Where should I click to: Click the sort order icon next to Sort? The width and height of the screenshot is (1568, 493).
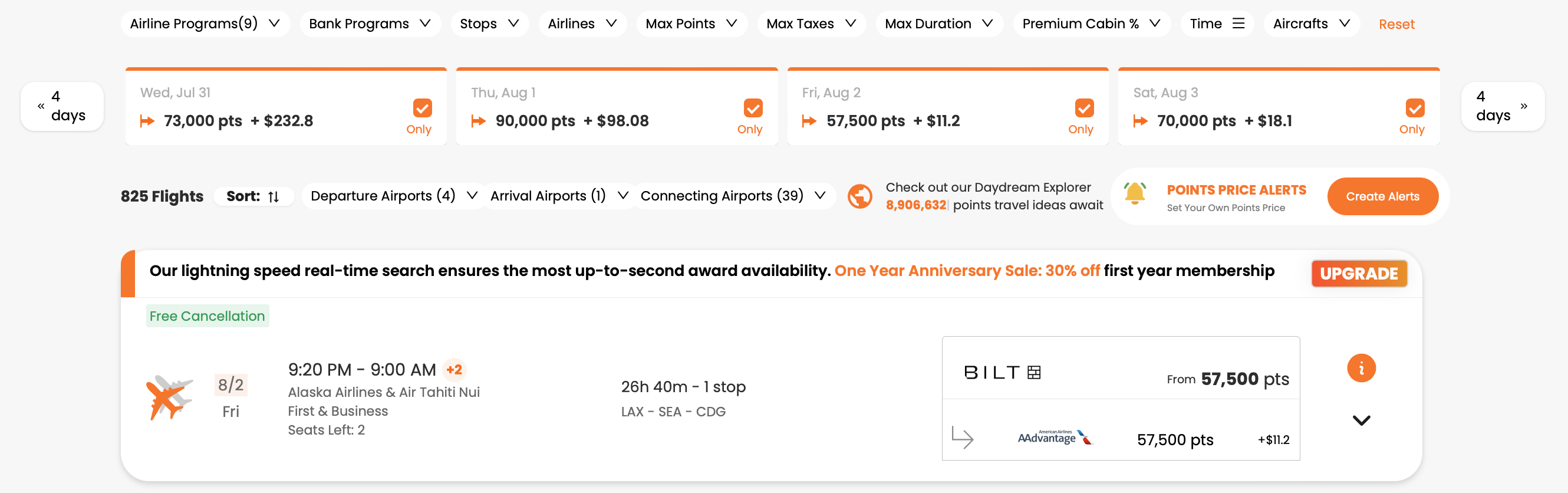point(274,196)
